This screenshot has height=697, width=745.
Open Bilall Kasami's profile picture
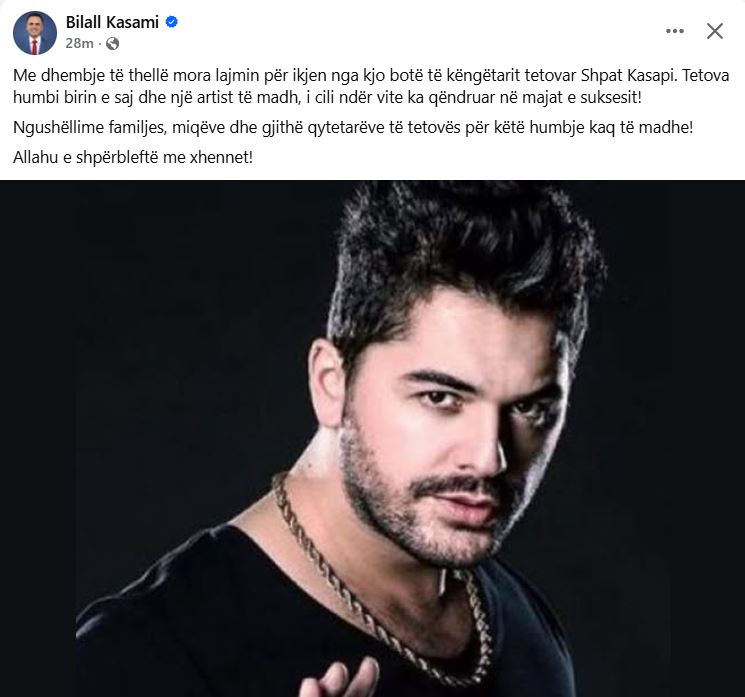(x=35, y=33)
